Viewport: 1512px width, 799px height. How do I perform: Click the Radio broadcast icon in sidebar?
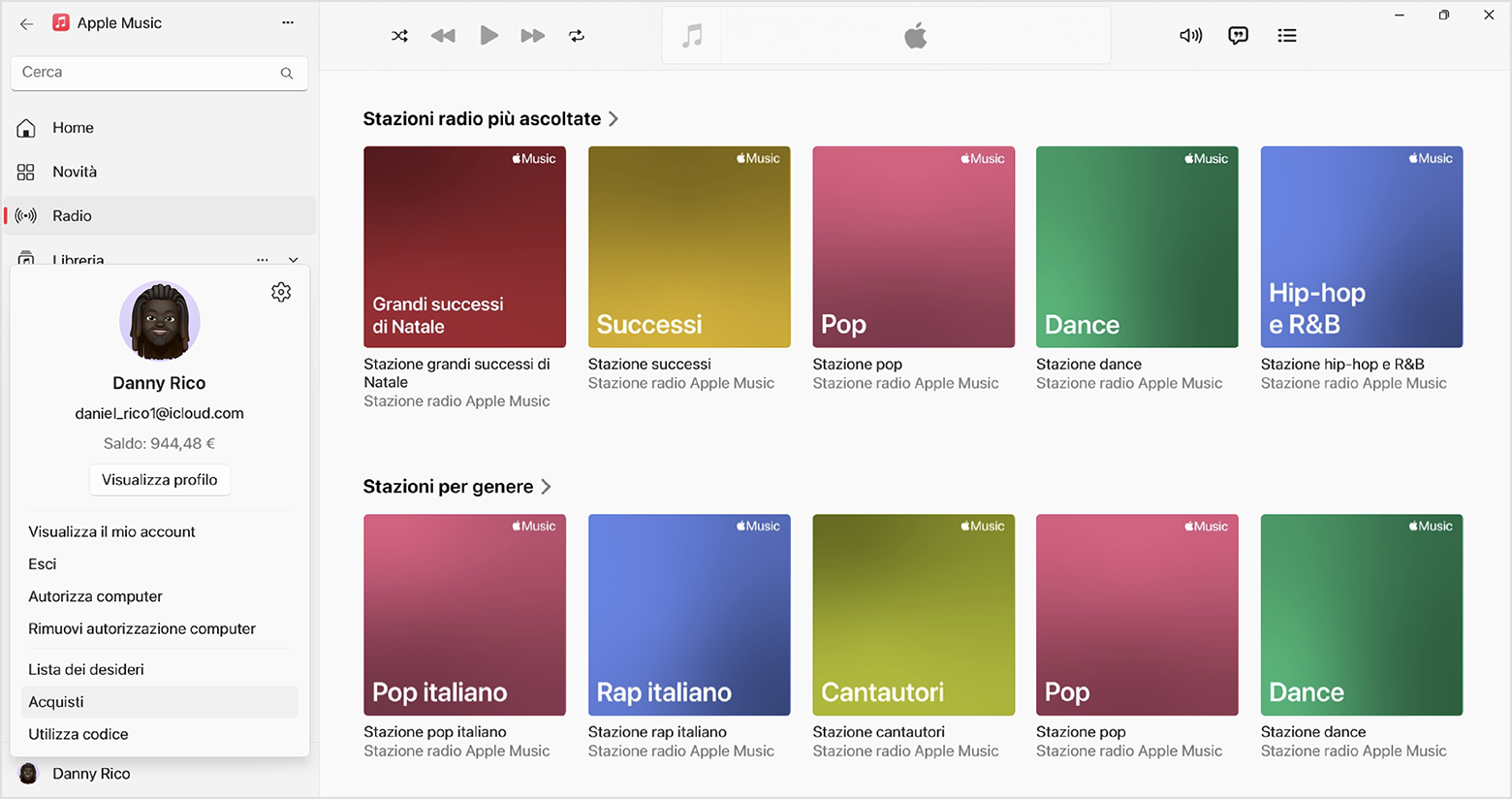(26, 215)
